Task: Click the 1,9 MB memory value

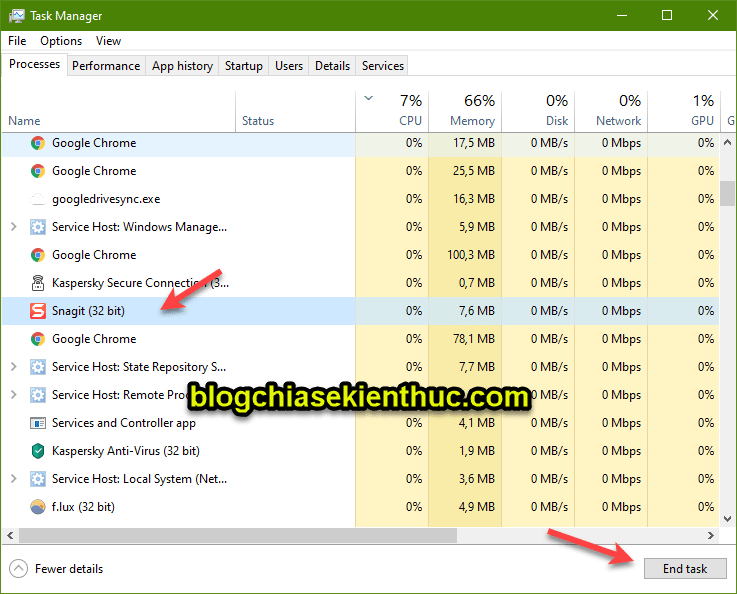Action: [x=477, y=451]
